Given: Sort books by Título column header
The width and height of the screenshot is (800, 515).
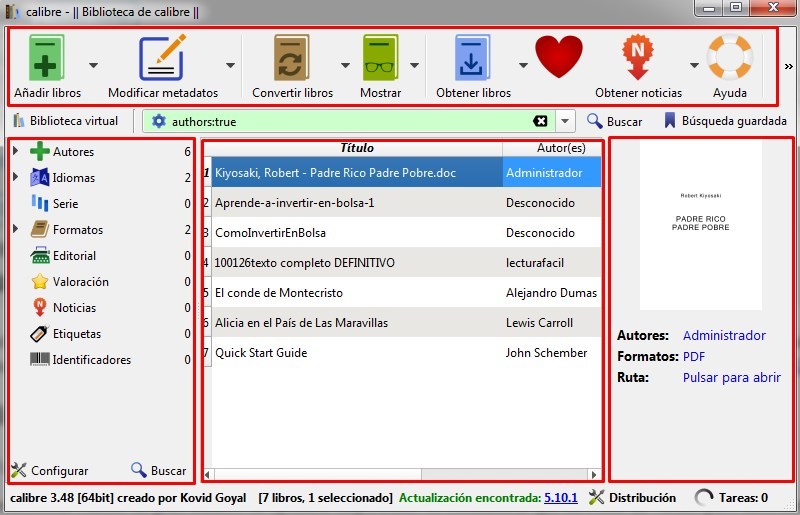Looking at the screenshot, I should click(356, 148).
